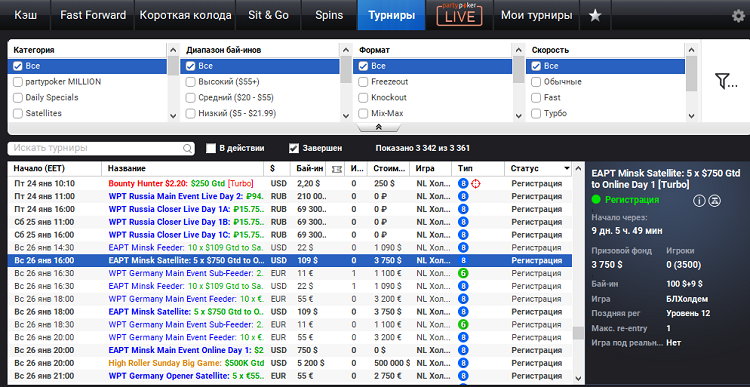Image resolution: width=750 pixels, height=387 pixels.
Task: Enable the Freezeout format checkbox
Action: [x=364, y=82]
